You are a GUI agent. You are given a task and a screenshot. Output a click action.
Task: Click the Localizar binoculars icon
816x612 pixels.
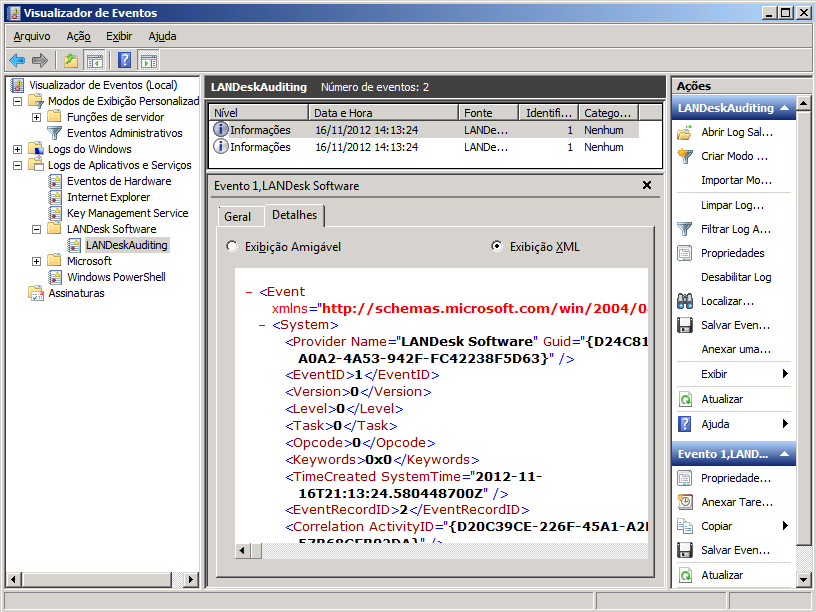click(x=685, y=301)
